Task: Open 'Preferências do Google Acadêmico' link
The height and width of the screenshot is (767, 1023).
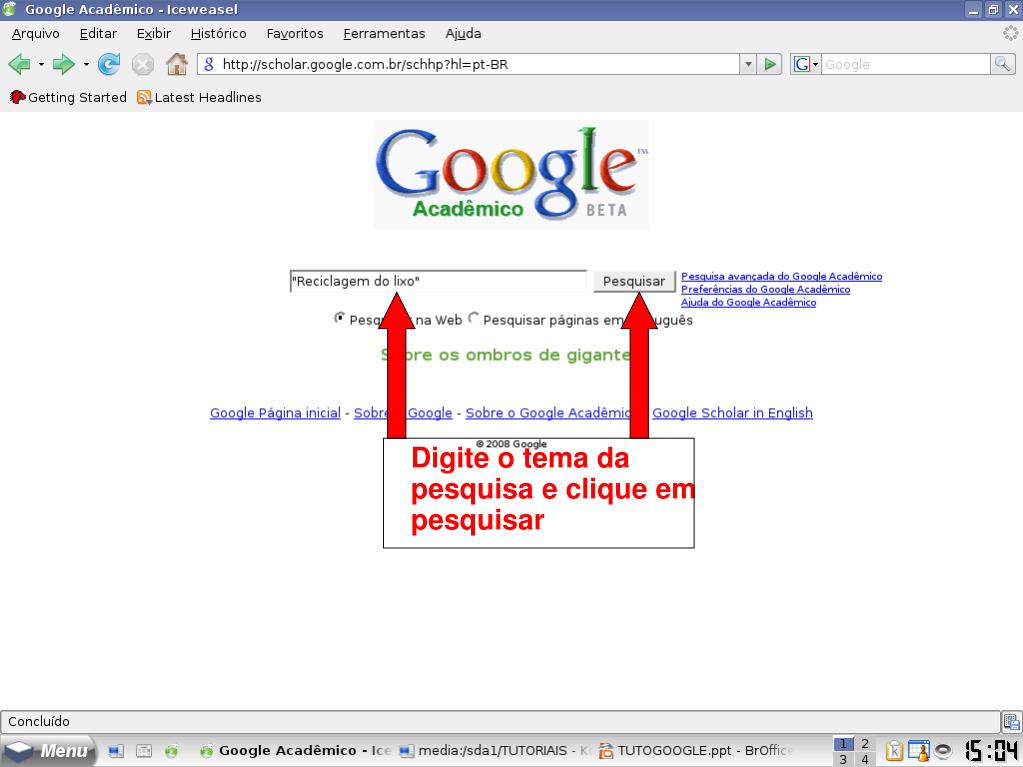Action: [766, 290]
